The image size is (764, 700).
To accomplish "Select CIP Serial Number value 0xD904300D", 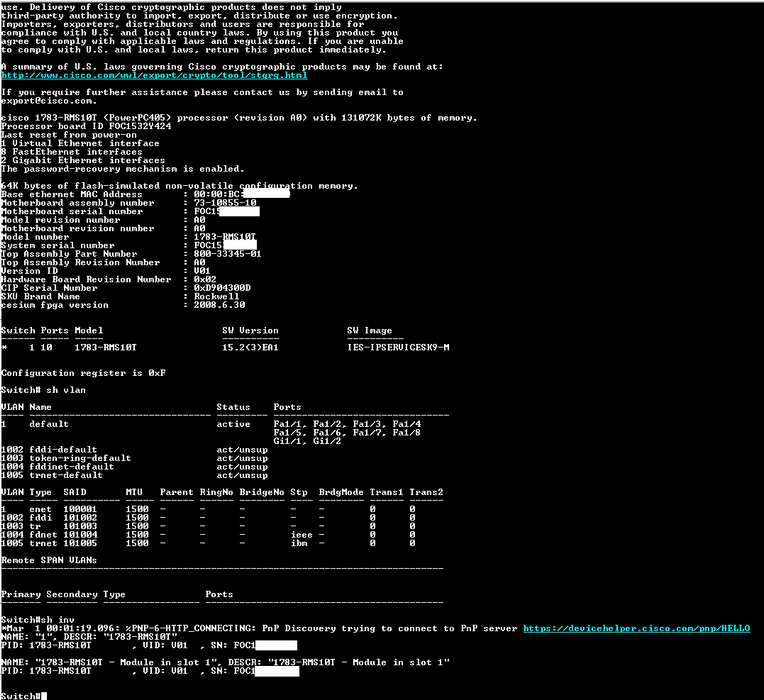I will 222,288.
